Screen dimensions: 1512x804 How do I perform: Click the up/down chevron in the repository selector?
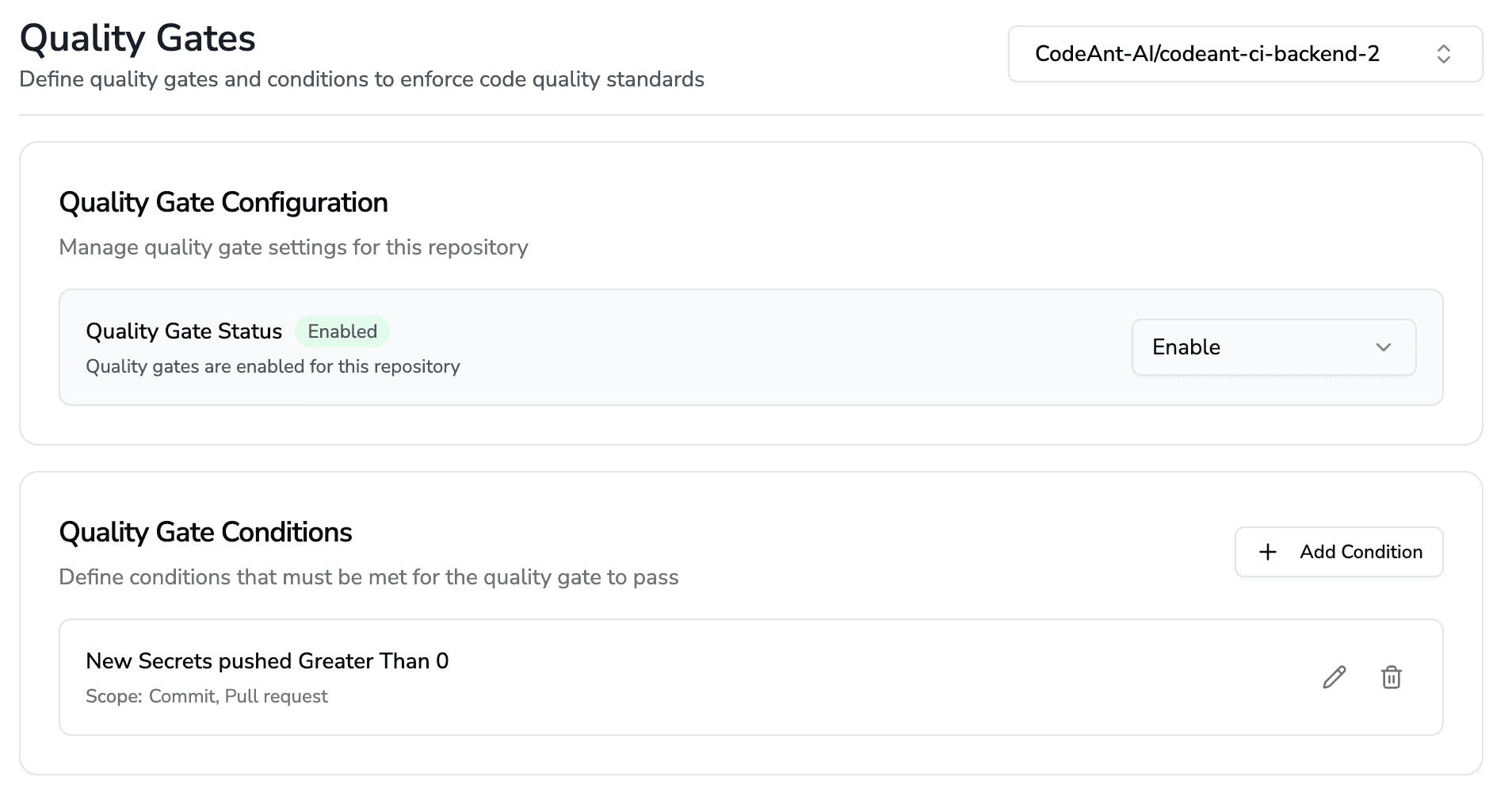pyautogui.click(x=1445, y=53)
